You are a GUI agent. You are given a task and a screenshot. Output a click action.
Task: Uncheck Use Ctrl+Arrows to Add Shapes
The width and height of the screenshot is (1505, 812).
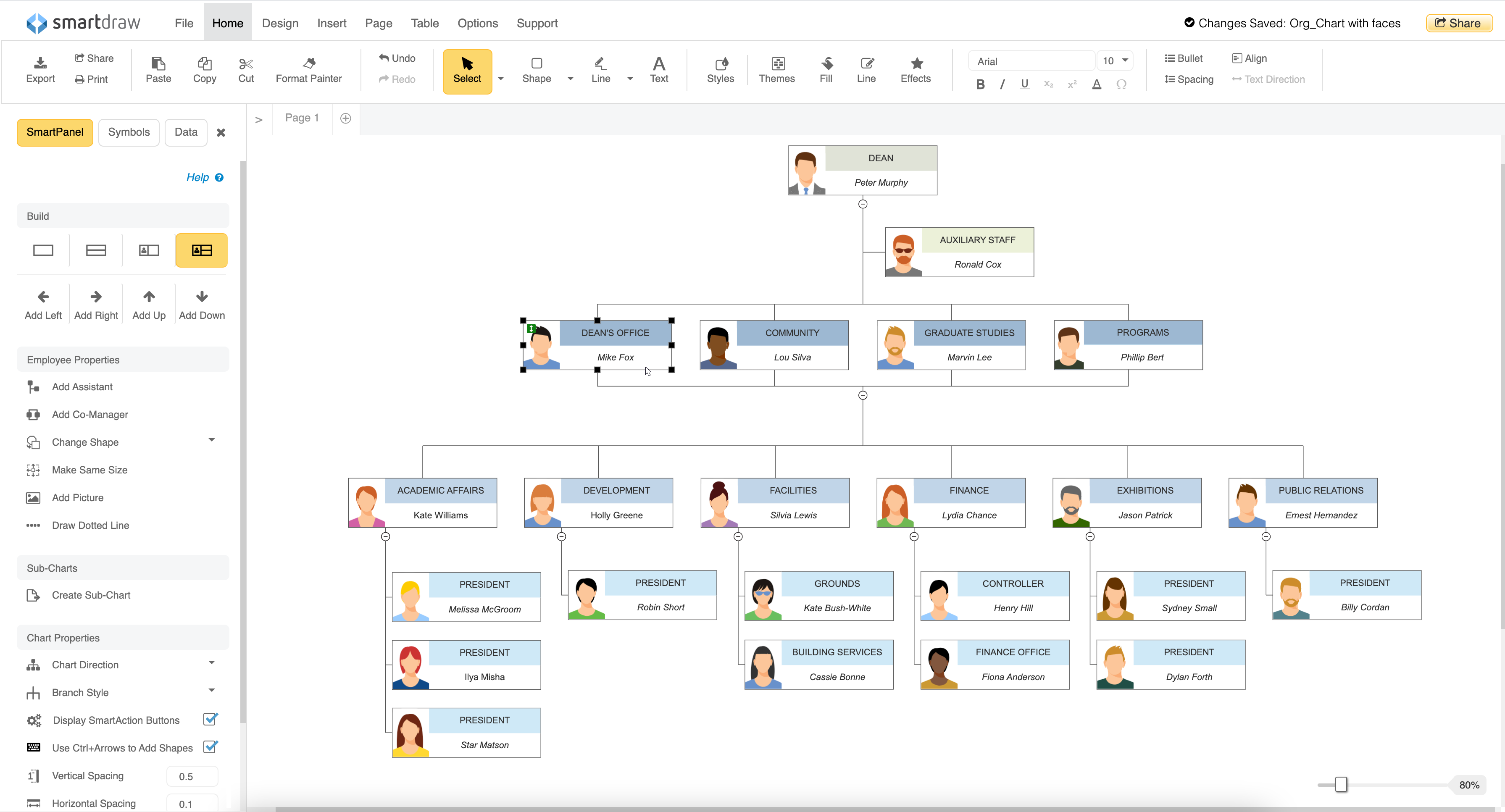click(x=210, y=747)
